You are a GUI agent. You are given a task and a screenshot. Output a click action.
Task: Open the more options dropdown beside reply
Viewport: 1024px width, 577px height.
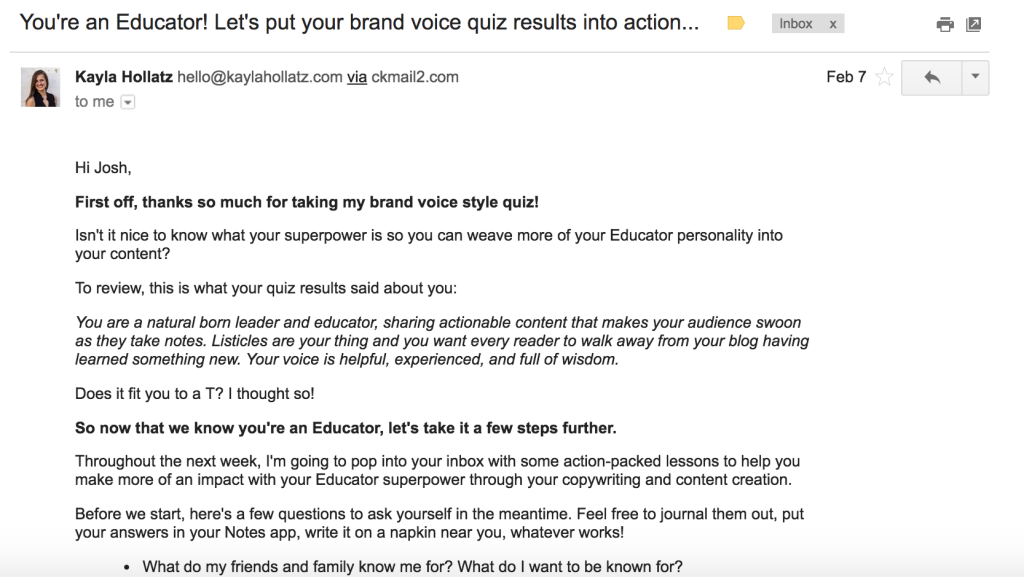(x=975, y=78)
